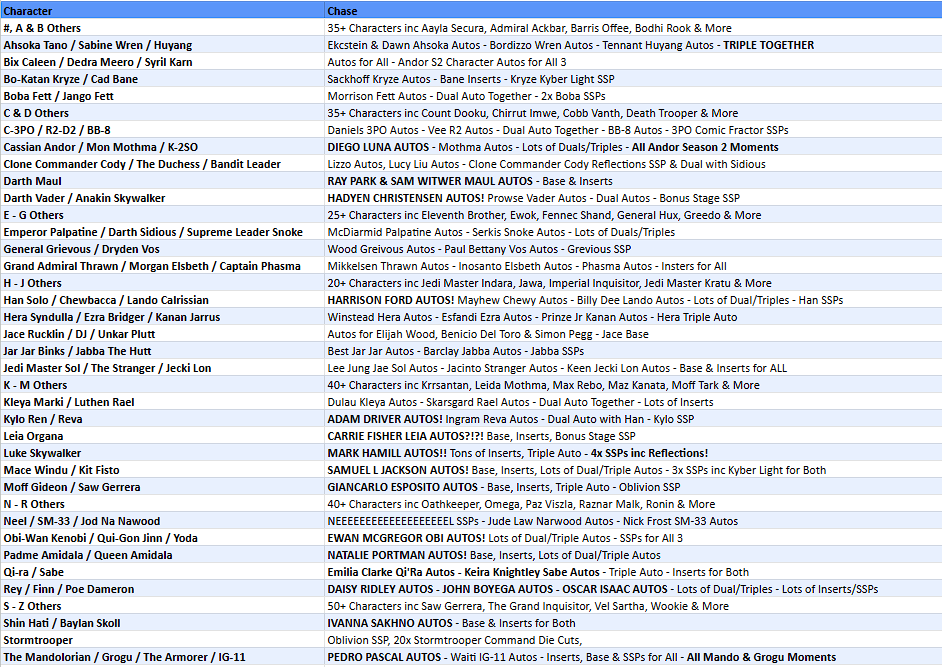
Task: Select 'Bo-Katan Kryze / Cad Bane' cell
Action: tap(162, 79)
